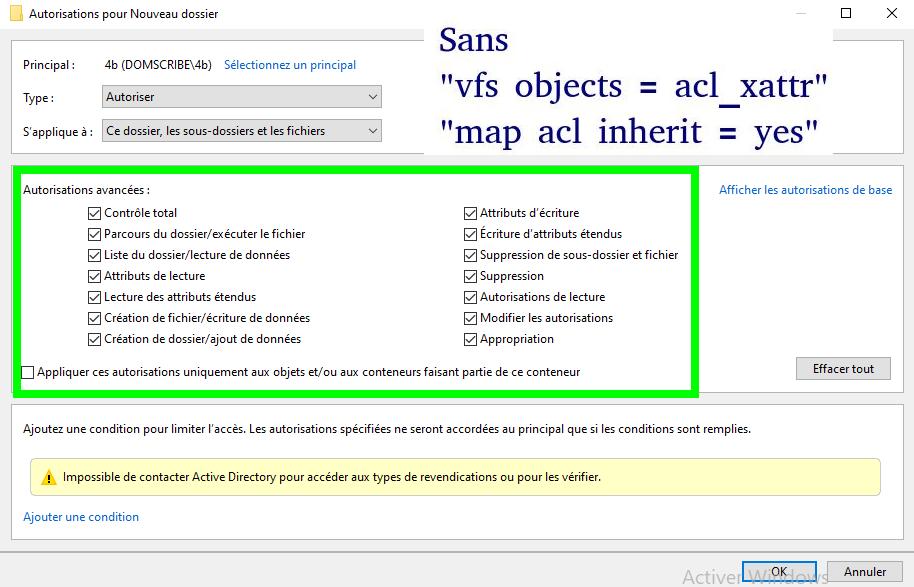Toggle Création de fichier/écriture de données
Image resolution: width=914 pixels, height=587 pixels.
pos(95,318)
